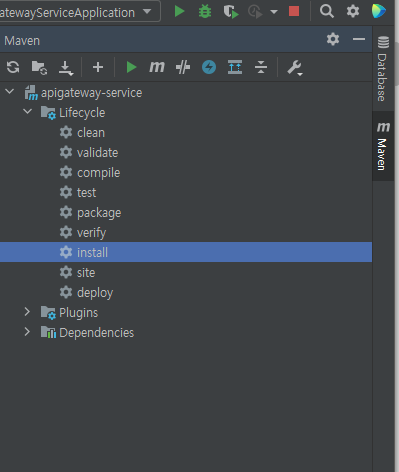Select the deploy lifecycle goal

point(95,293)
